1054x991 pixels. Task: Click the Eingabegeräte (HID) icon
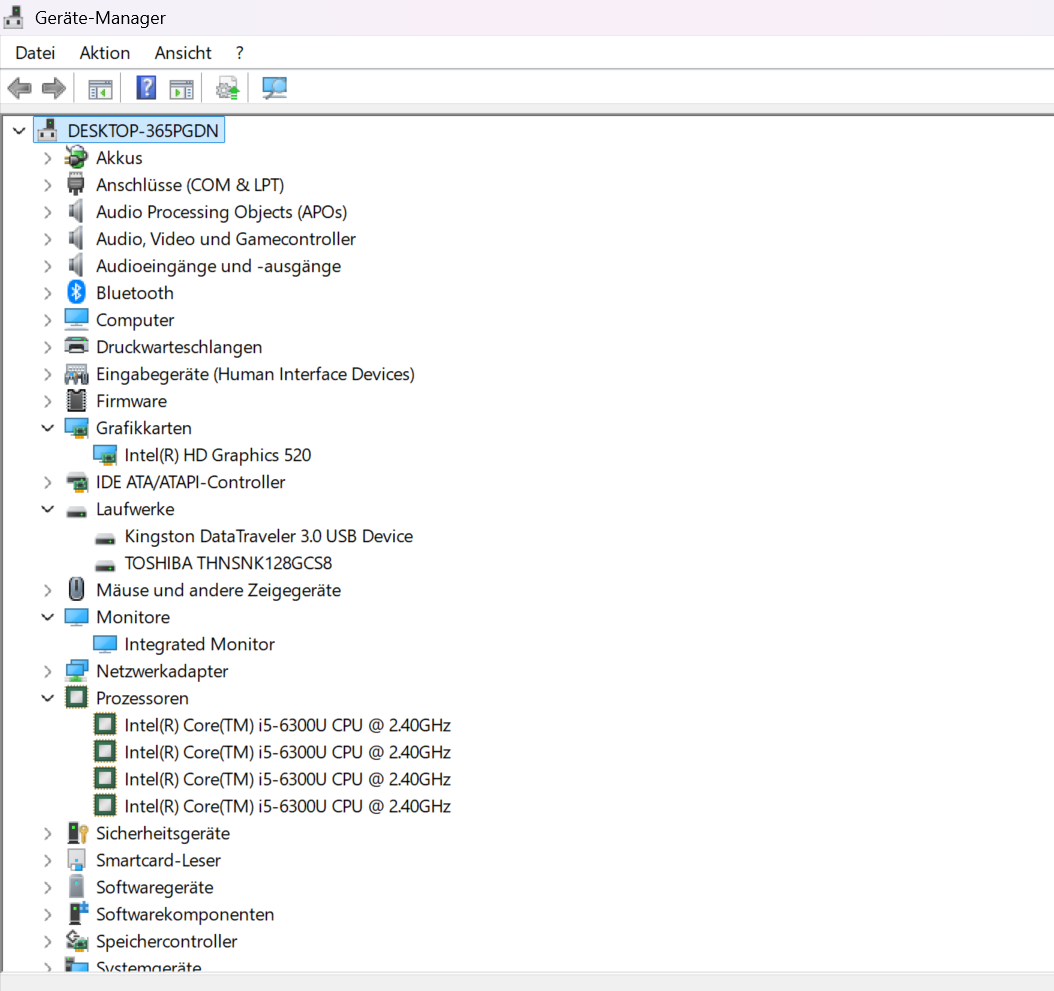coord(76,374)
